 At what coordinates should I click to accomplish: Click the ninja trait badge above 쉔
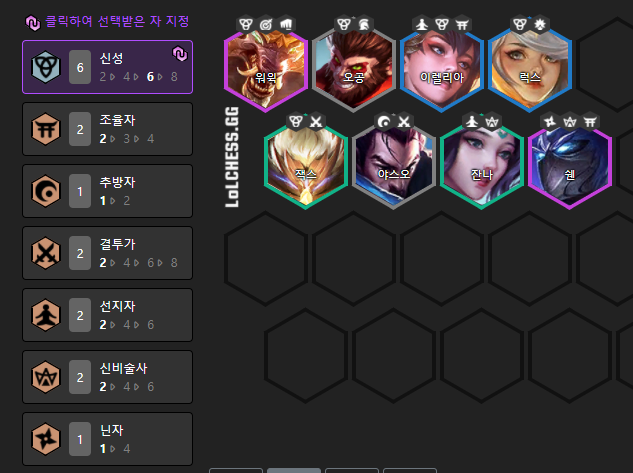tap(550, 121)
